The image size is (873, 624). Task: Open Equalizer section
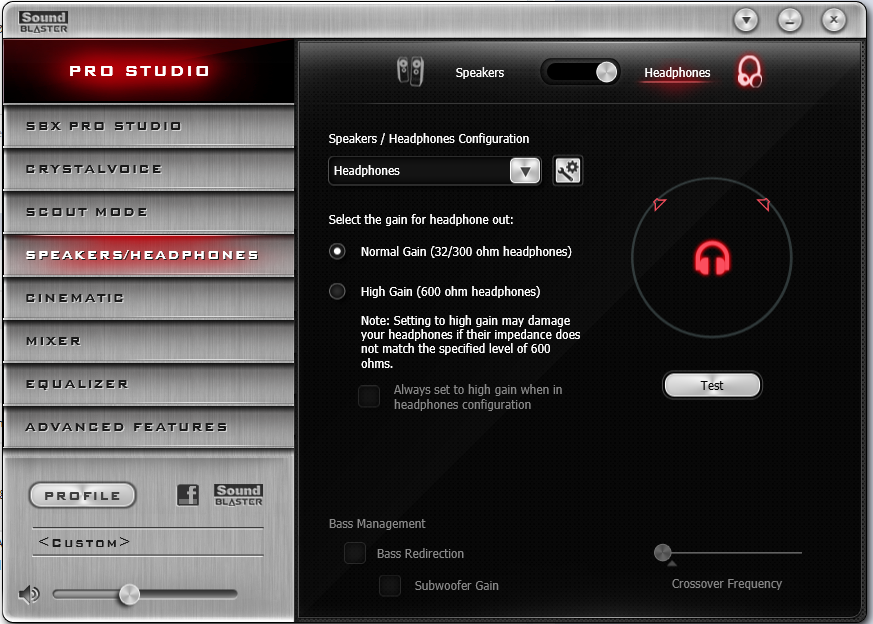149,384
